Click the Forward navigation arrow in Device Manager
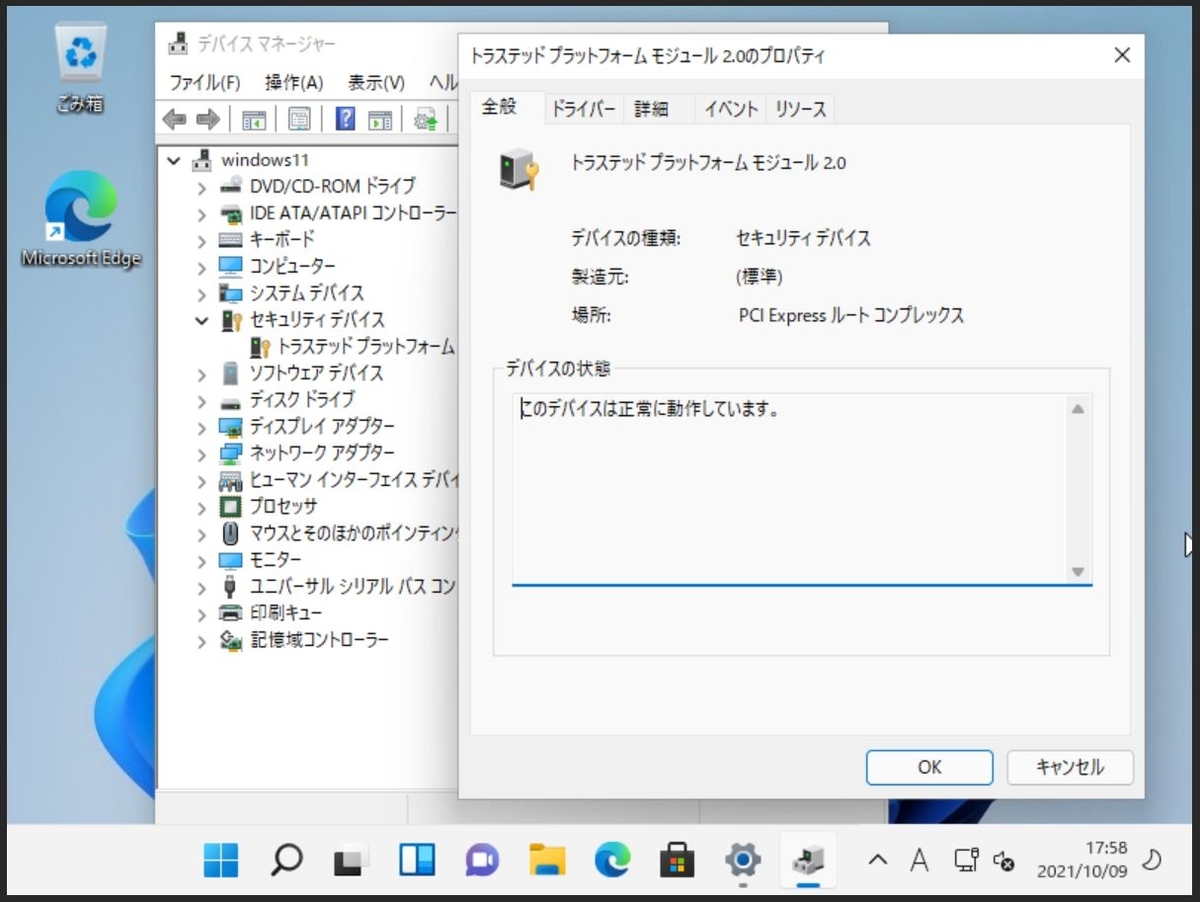 point(206,120)
